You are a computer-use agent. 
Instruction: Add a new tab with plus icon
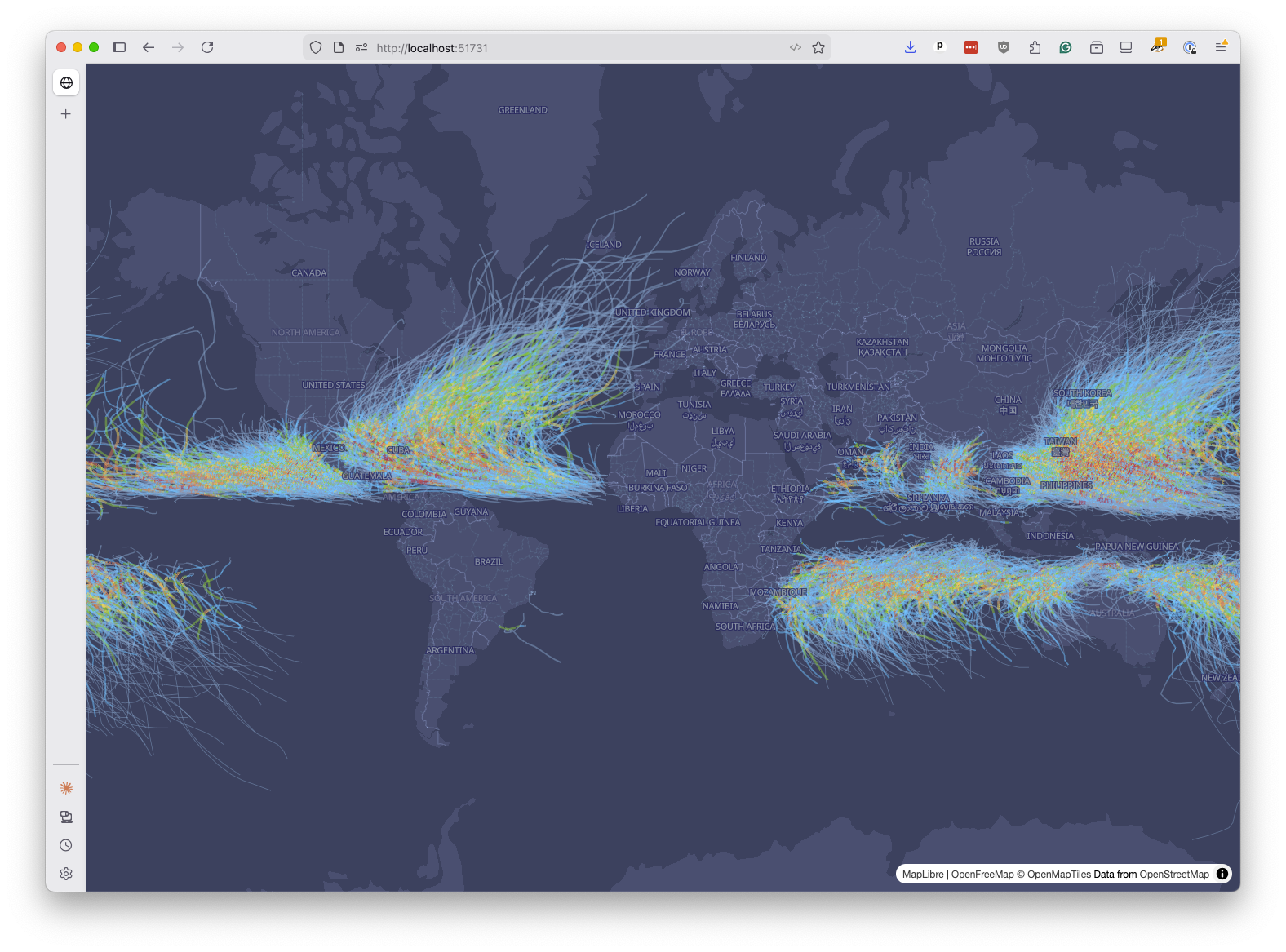click(x=66, y=114)
